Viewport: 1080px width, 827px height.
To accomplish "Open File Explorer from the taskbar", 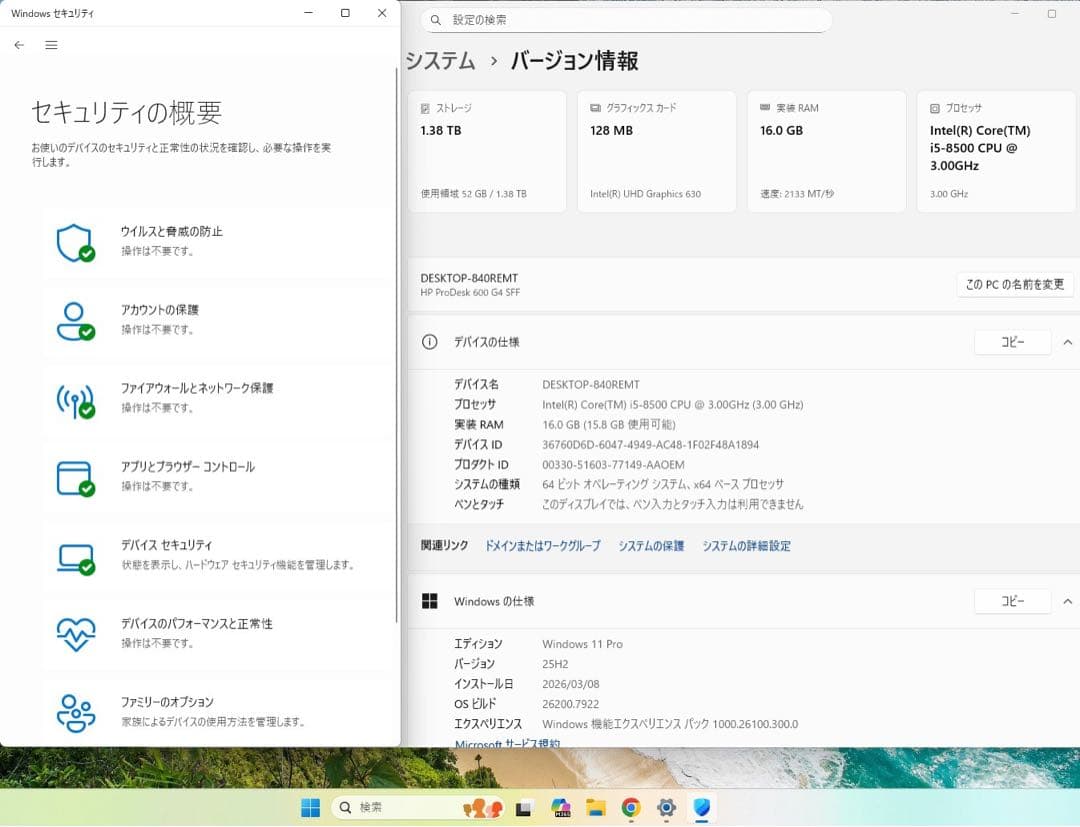I will click(x=596, y=807).
